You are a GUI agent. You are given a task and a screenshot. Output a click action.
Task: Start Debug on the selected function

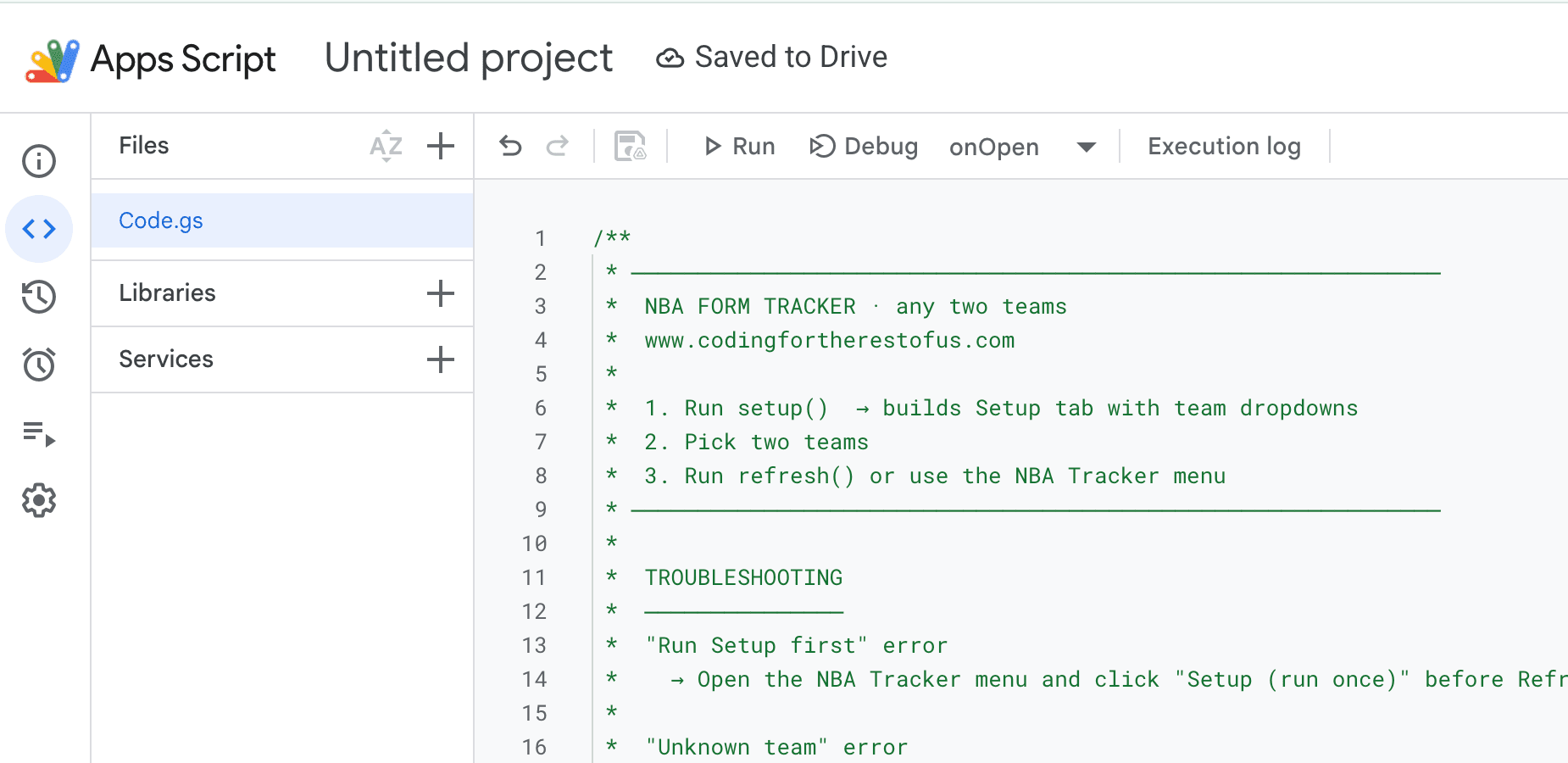pos(864,147)
